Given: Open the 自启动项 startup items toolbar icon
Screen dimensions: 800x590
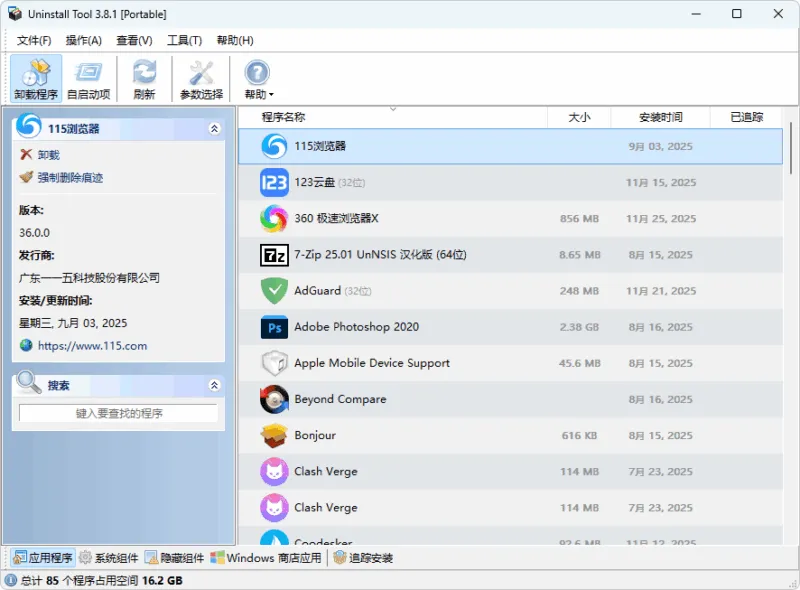Looking at the screenshot, I should (89, 79).
